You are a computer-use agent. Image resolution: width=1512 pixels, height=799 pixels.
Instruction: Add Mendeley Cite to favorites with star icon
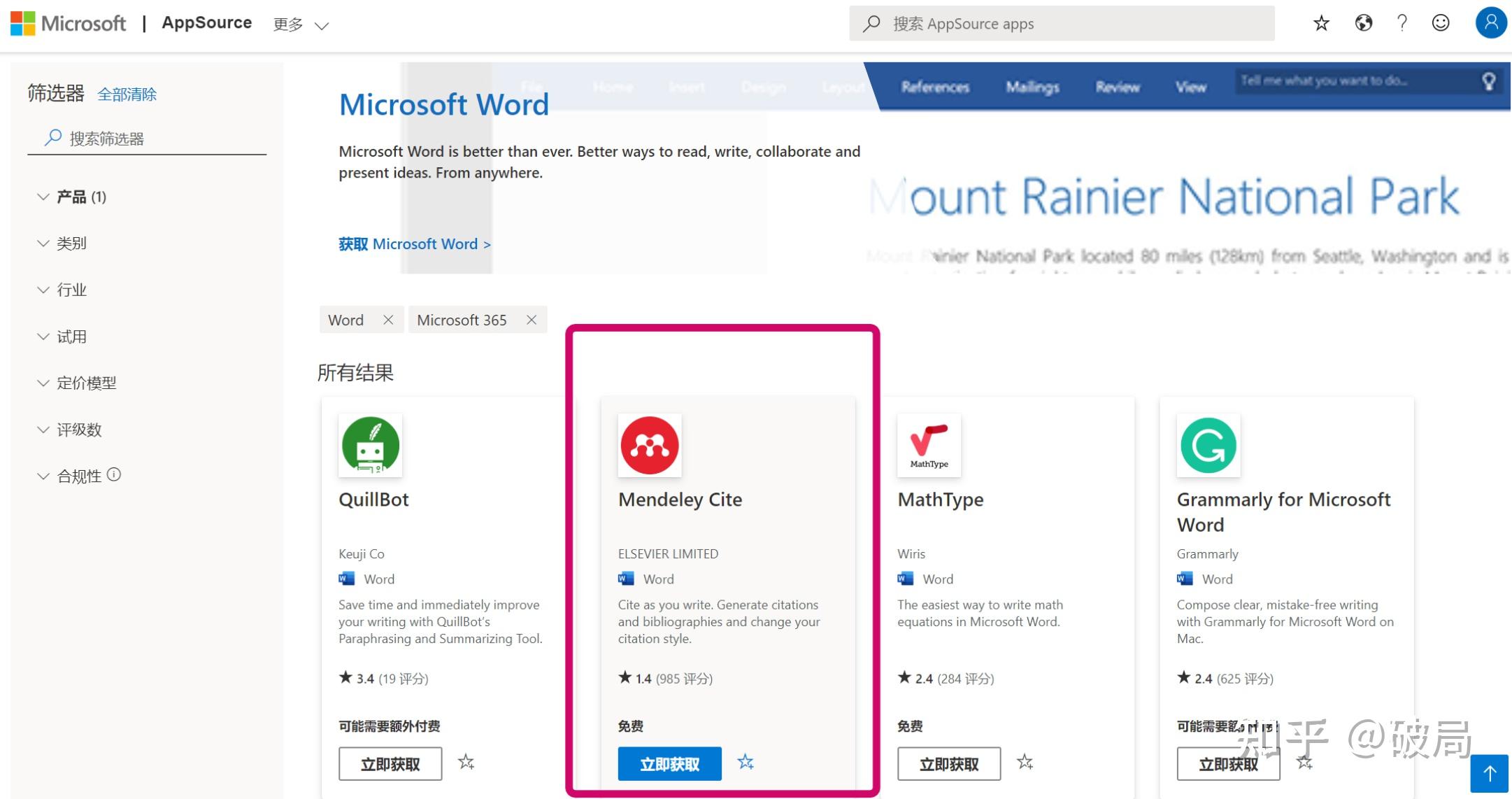[746, 762]
